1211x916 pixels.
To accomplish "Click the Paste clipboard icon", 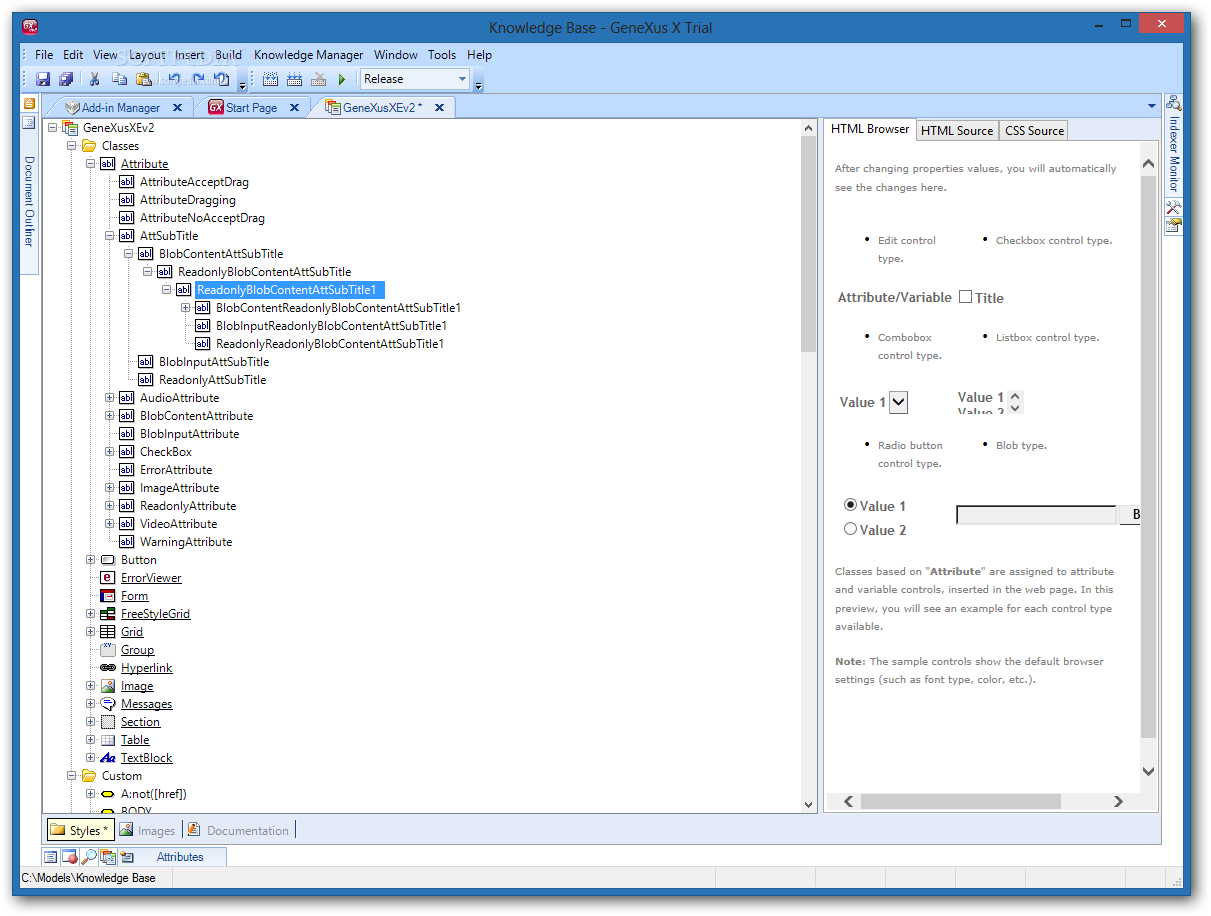I will 144,79.
